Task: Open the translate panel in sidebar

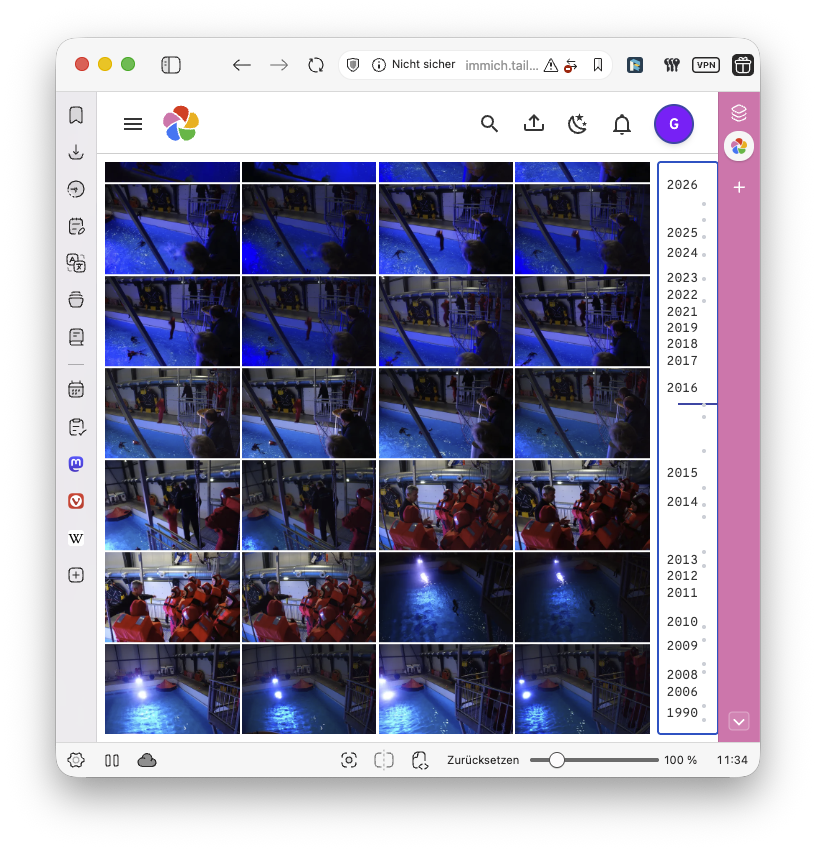Action: tap(76, 263)
